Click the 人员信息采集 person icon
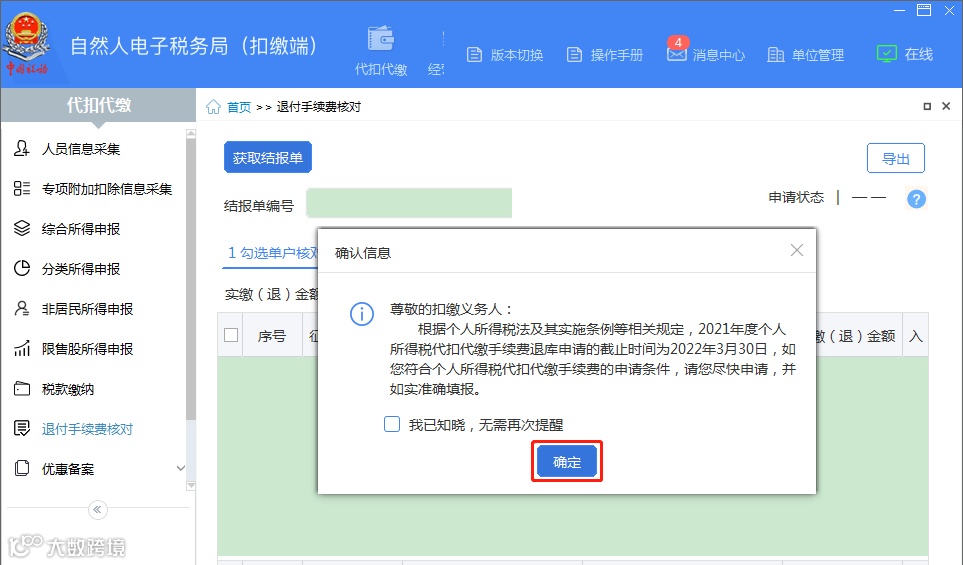 (21, 148)
